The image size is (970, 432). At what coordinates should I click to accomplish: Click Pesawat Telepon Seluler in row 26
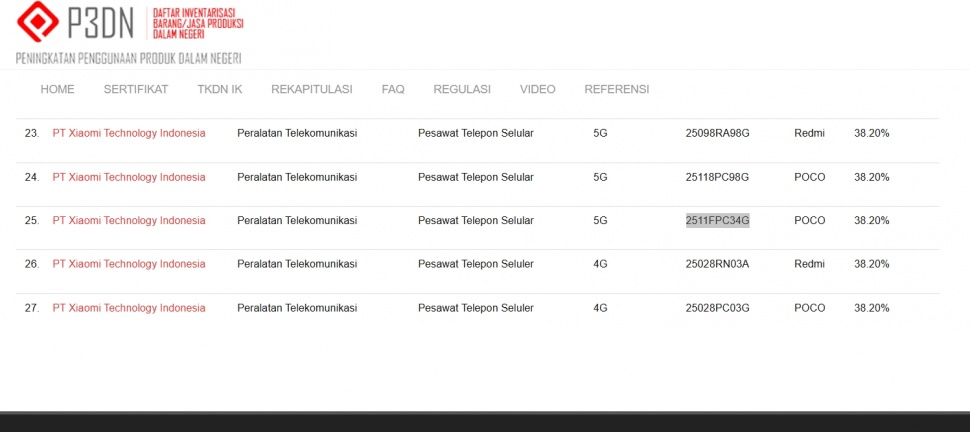pos(476,264)
